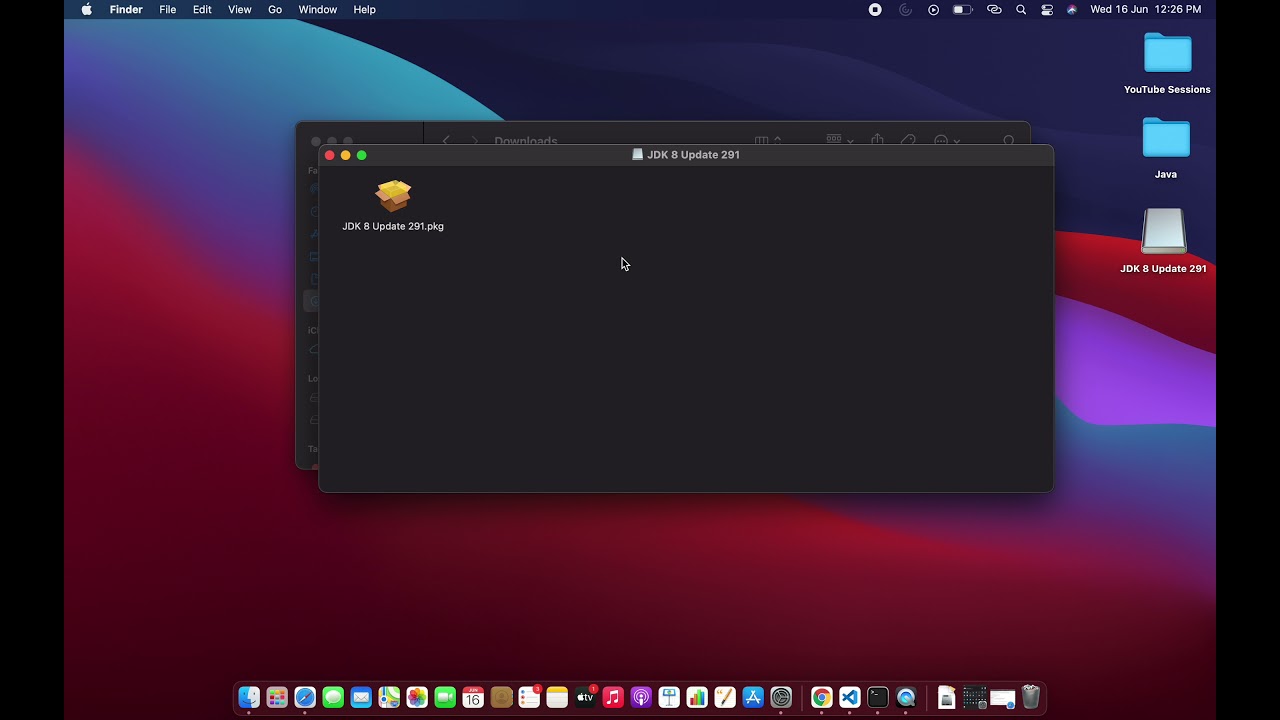
Task: Close the JDK 8 Update 291 window
Action: [330, 155]
